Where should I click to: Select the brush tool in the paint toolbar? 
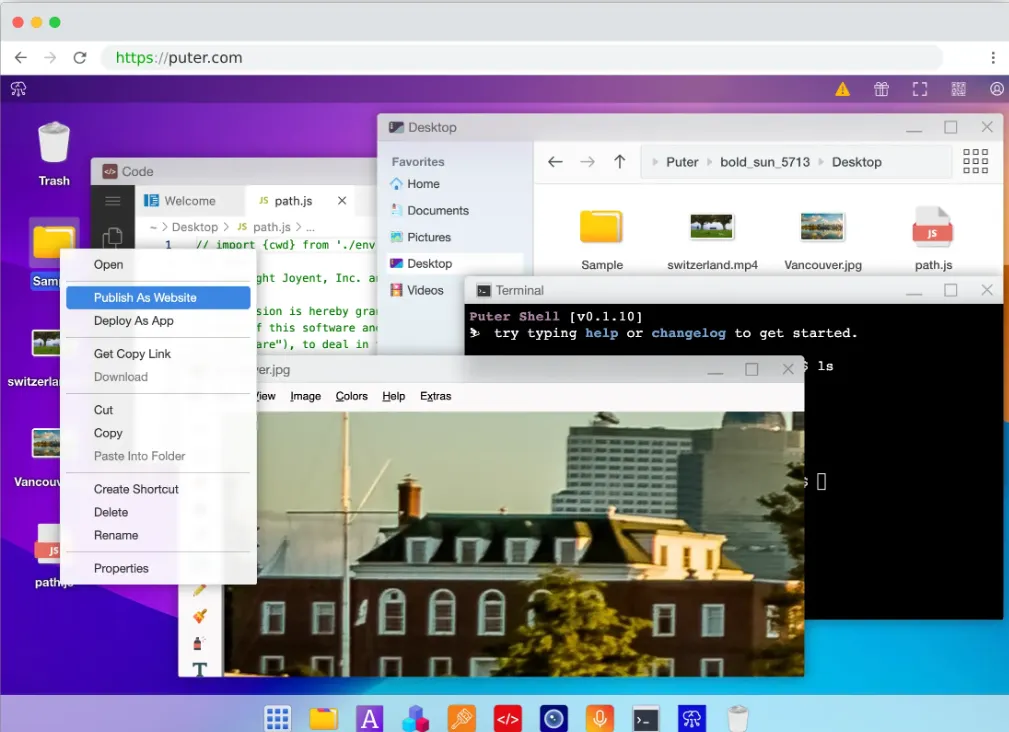pos(198,615)
